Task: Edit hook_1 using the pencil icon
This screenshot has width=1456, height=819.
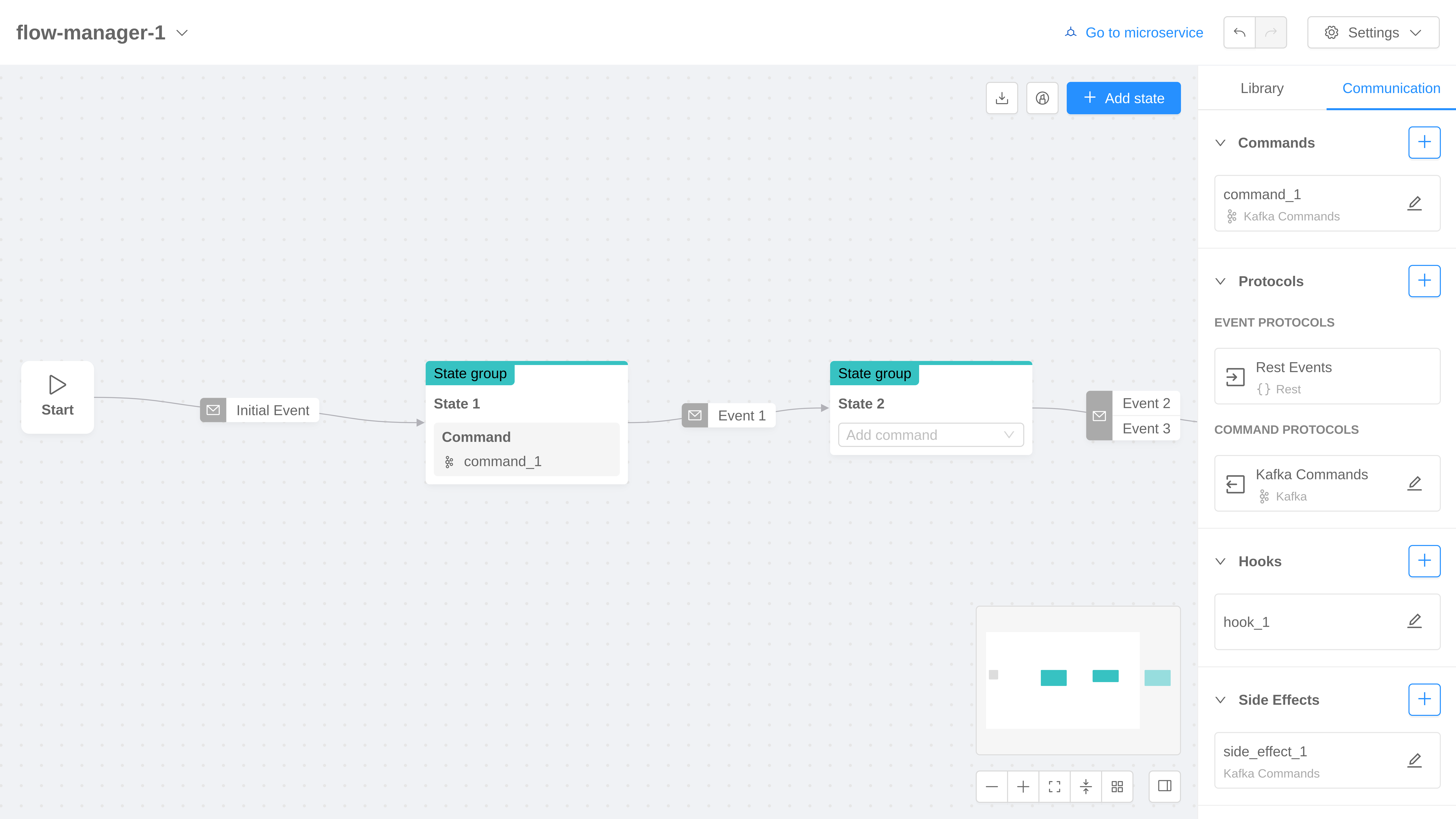Action: tap(1414, 621)
